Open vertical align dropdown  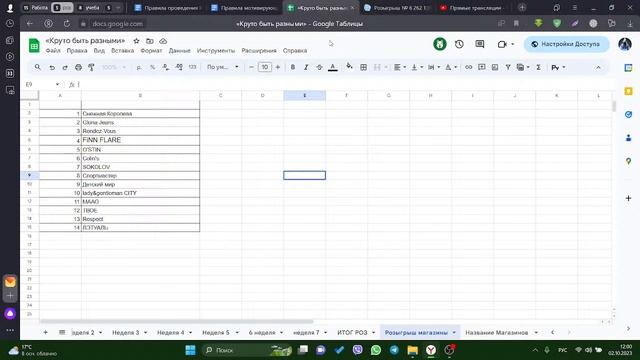coord(417,67)
